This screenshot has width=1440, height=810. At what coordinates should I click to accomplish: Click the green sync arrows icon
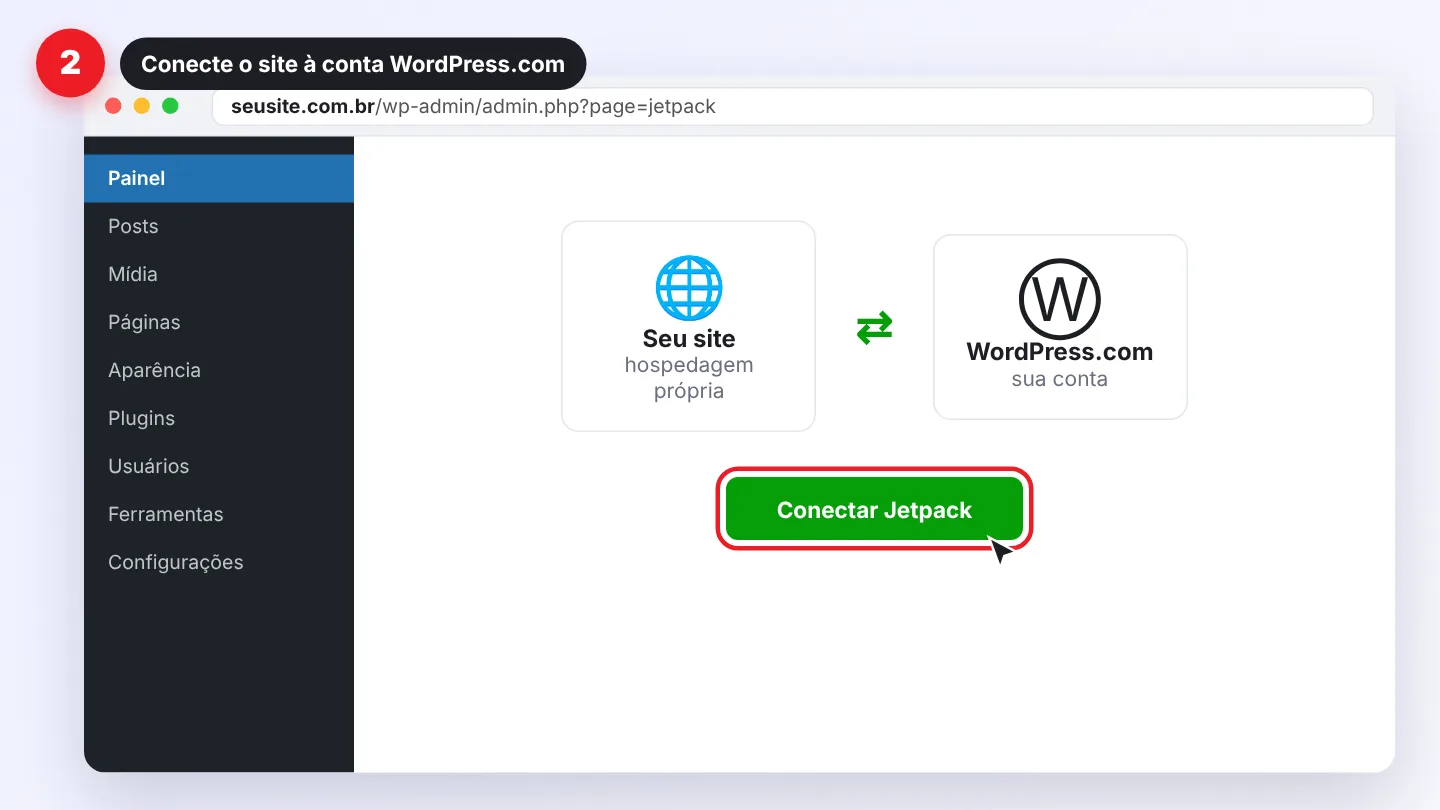[x=874, y=327]
